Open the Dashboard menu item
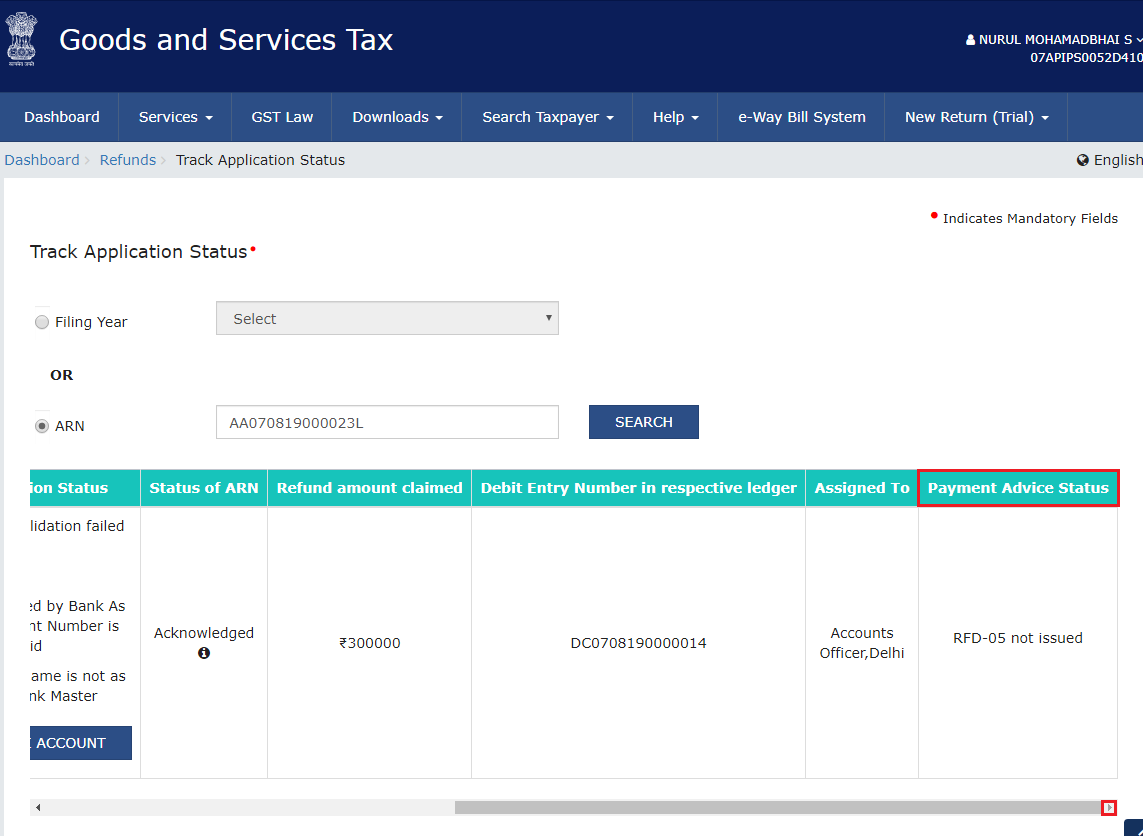The image size is (1144, 836). pyautogui.click(x=61, y=117)
